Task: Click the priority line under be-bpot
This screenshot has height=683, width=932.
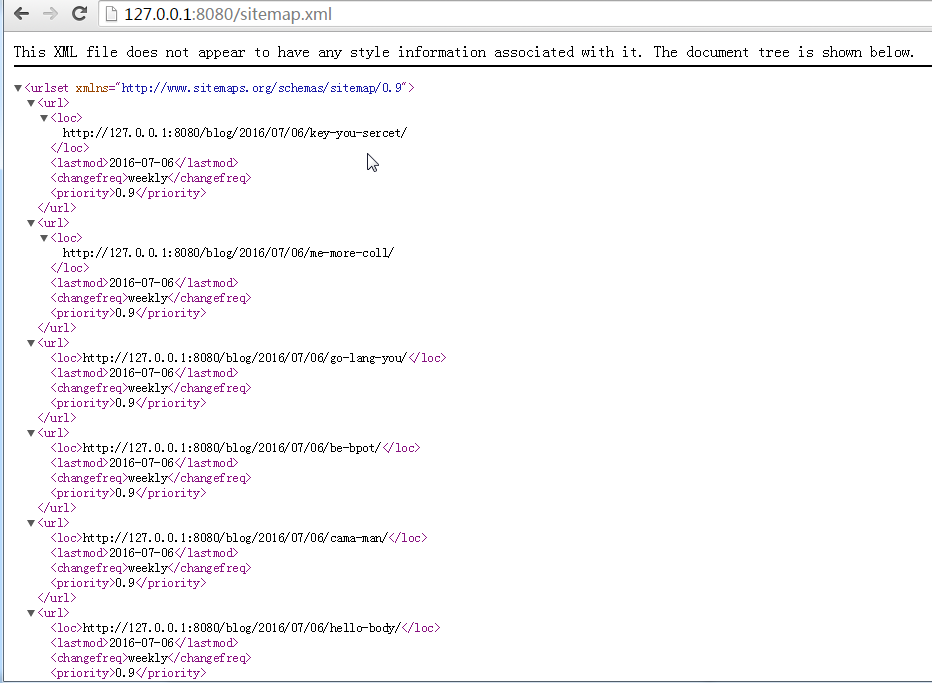Action: [x=128, y=493]
